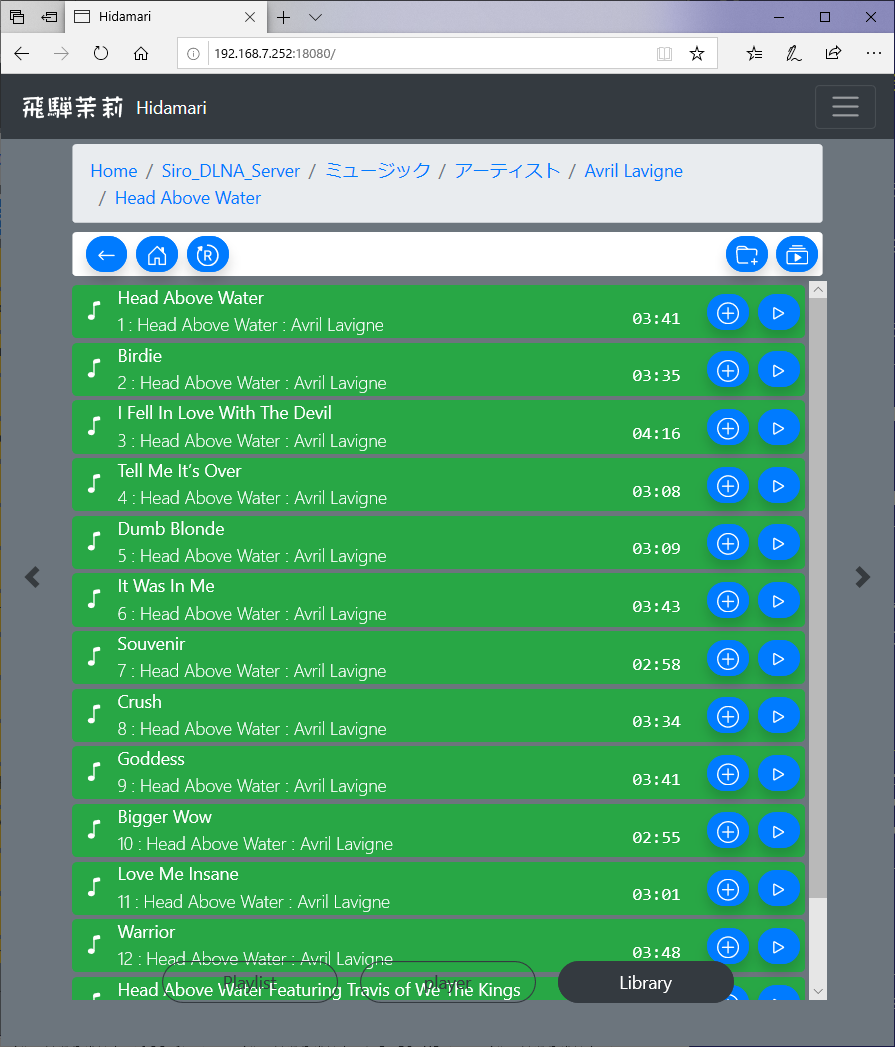This screenshot has height=1047, width=895.
Task: Play 'I Fell In Love With The Devil'
Action: coord(778,428)
